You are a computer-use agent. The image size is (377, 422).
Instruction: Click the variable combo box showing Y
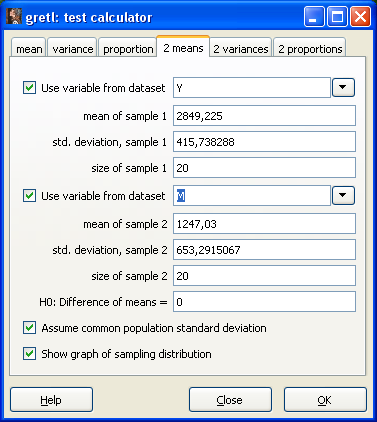point(252,88)
